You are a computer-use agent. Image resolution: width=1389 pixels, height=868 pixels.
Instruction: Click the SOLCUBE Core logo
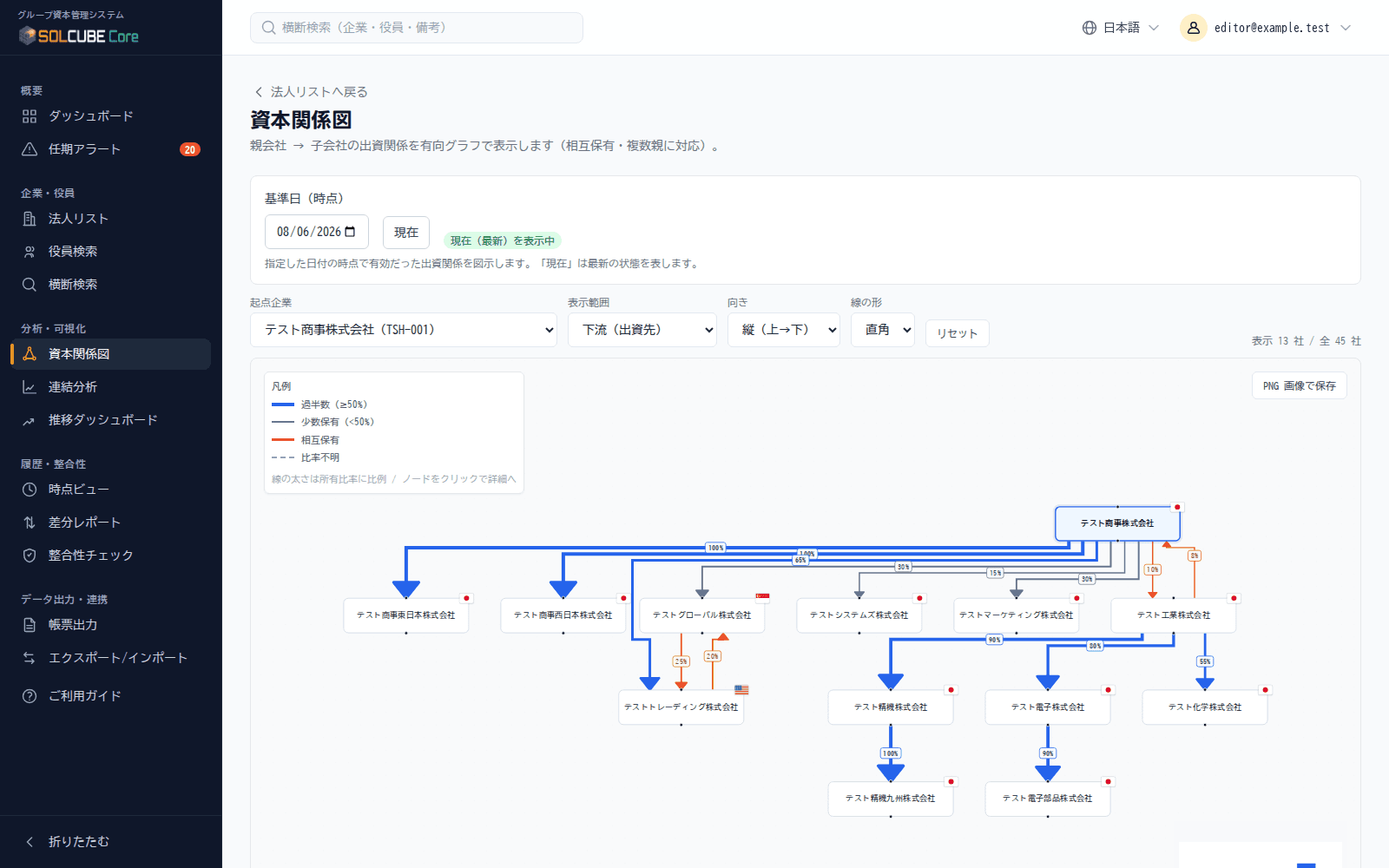click(79, 36)
